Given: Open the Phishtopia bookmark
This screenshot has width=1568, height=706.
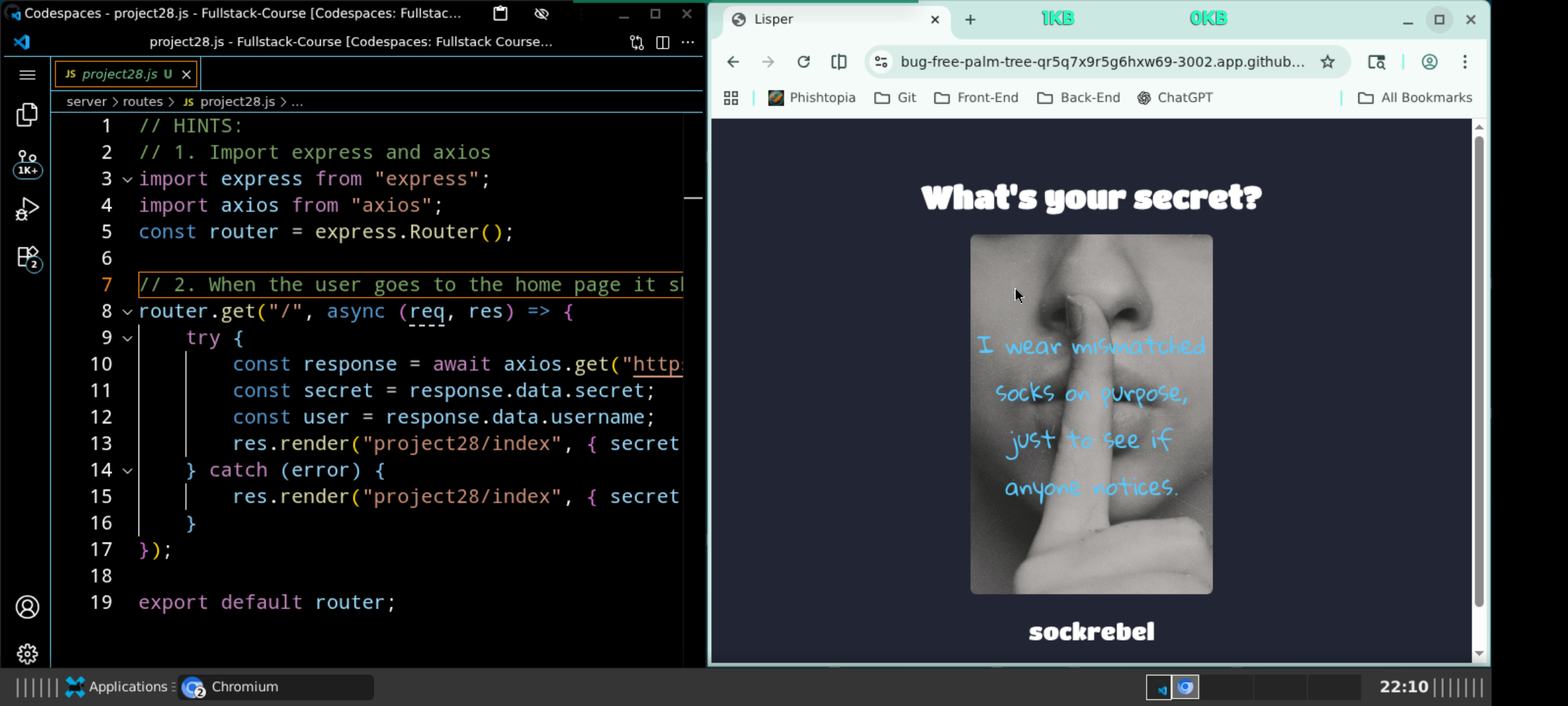Looking at the screenshot, I should click(812, 97).
